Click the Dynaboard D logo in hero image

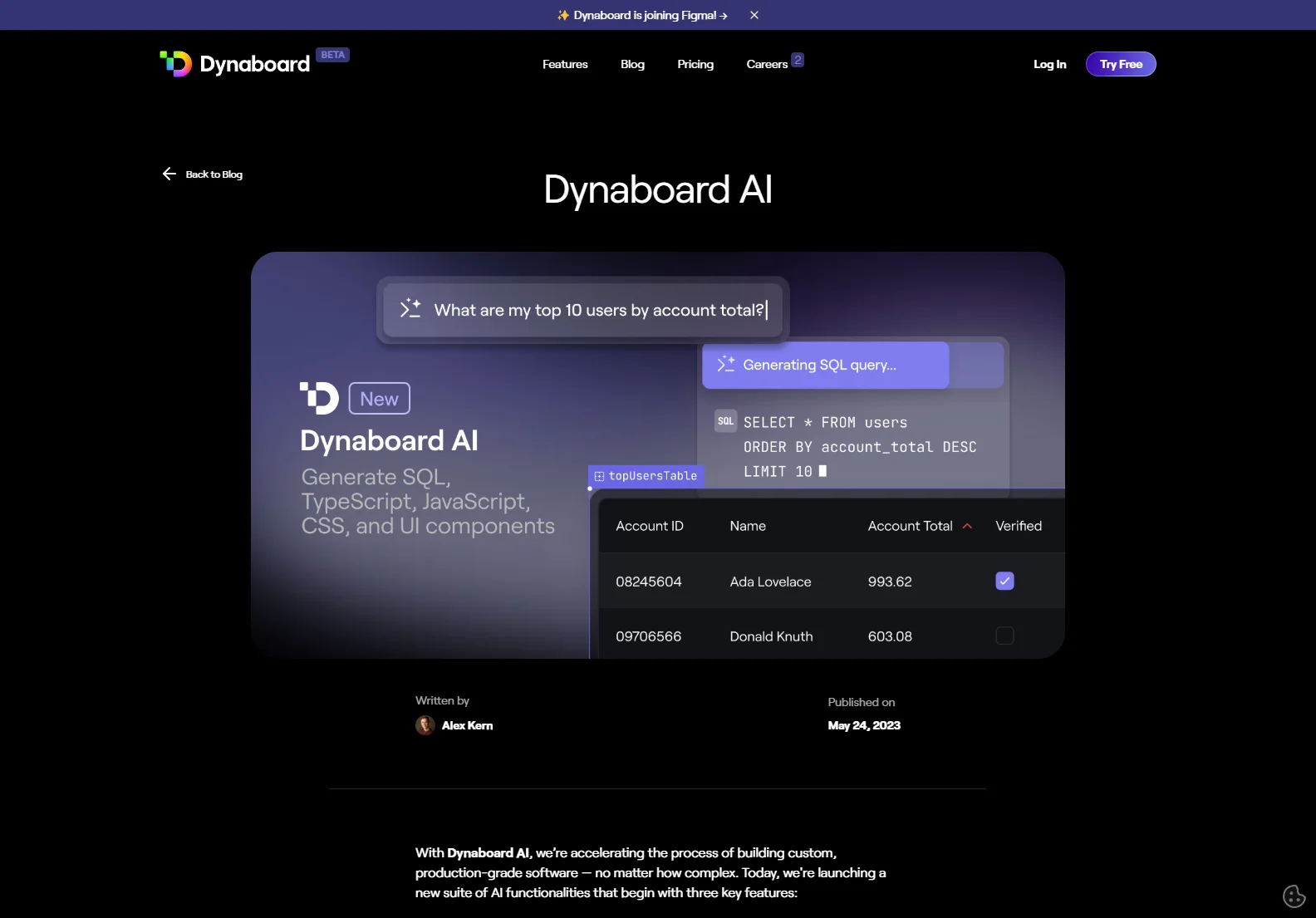tap(319, 398)
